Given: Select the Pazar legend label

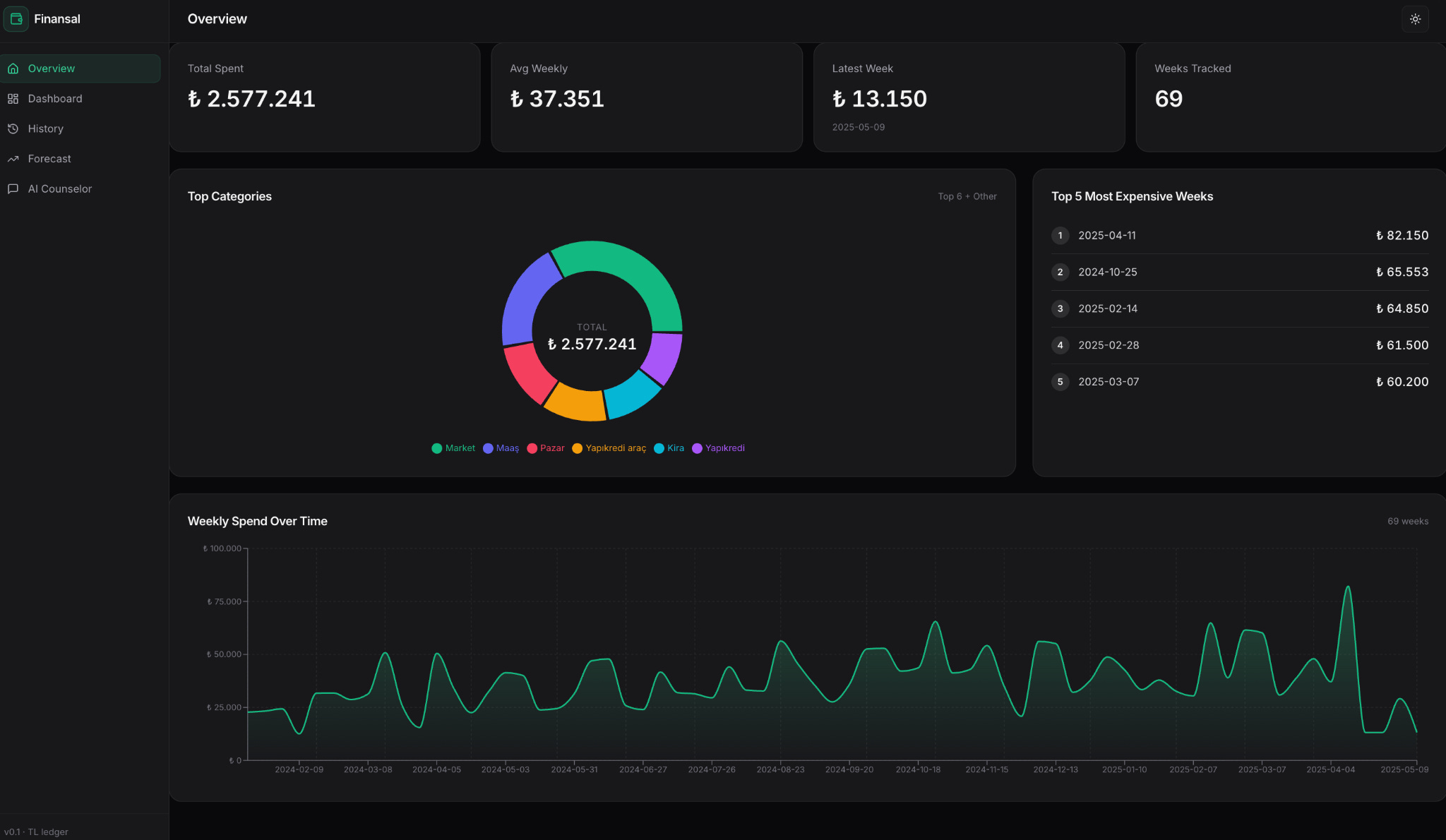Looking at the screenshot, I should click(552, 448).
